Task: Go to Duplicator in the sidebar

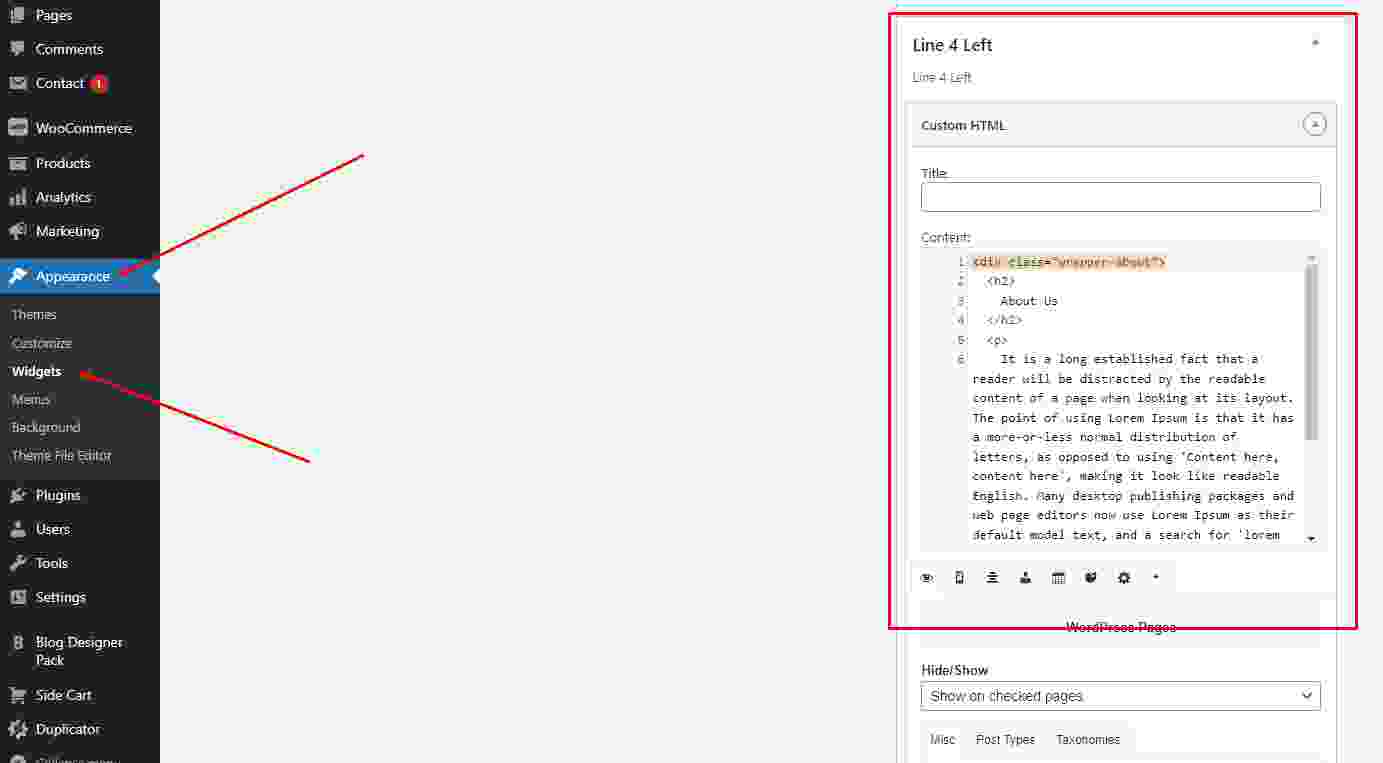Action: pyautogui.click(x=67, y=729)
